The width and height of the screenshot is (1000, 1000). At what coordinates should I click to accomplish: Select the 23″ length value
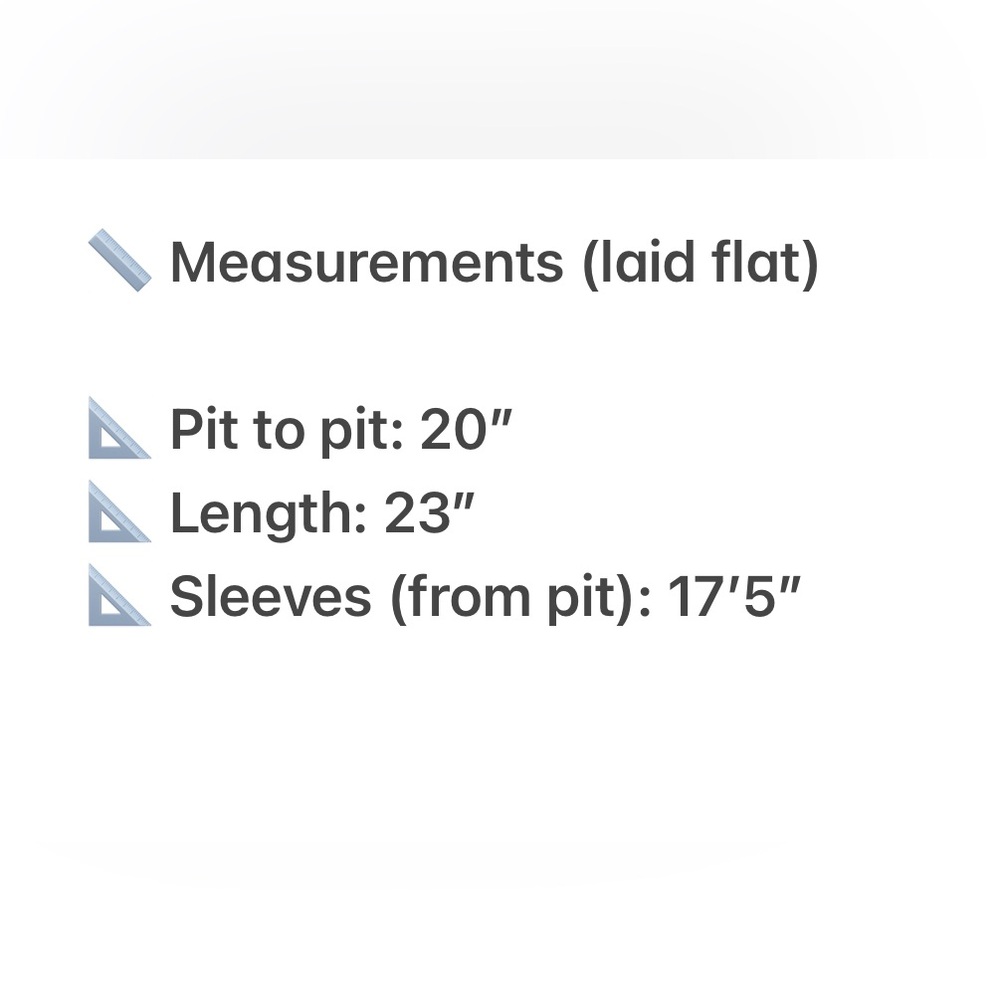(430, 512)
